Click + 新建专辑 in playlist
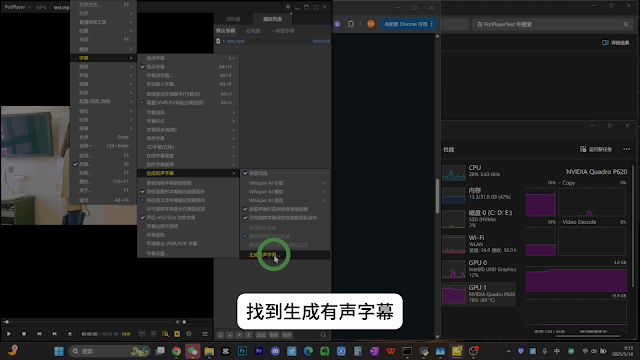This screenshot has height=360, width=640. click(x=283, y=31)
